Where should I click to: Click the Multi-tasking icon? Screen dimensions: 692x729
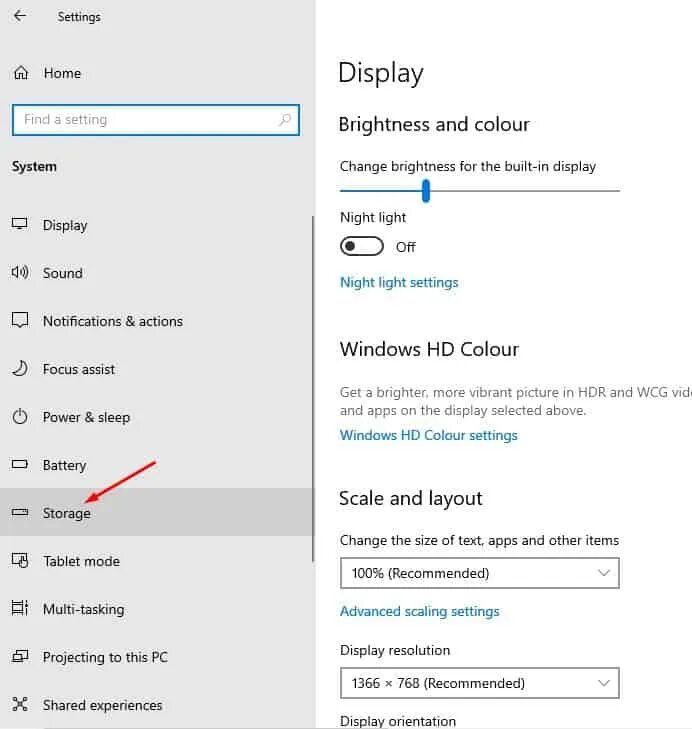20,608
